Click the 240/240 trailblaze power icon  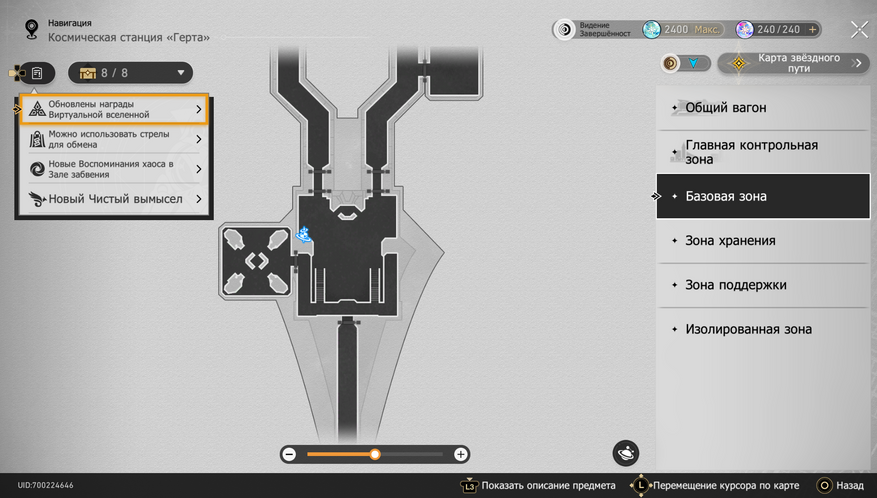coord(744,30)
